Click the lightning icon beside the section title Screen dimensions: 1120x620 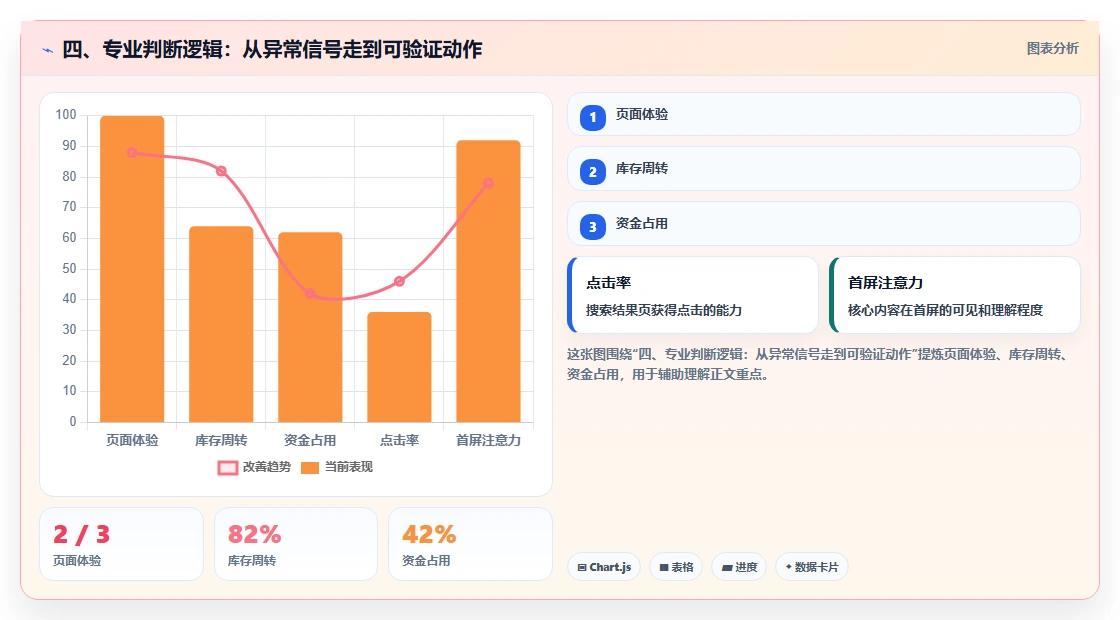click(48, 50)
